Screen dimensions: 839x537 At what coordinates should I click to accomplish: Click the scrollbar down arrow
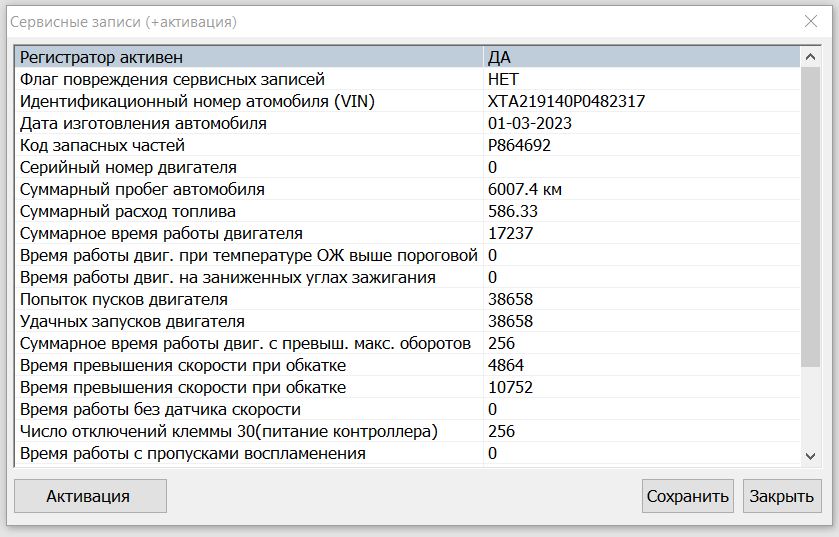[810, 455]
